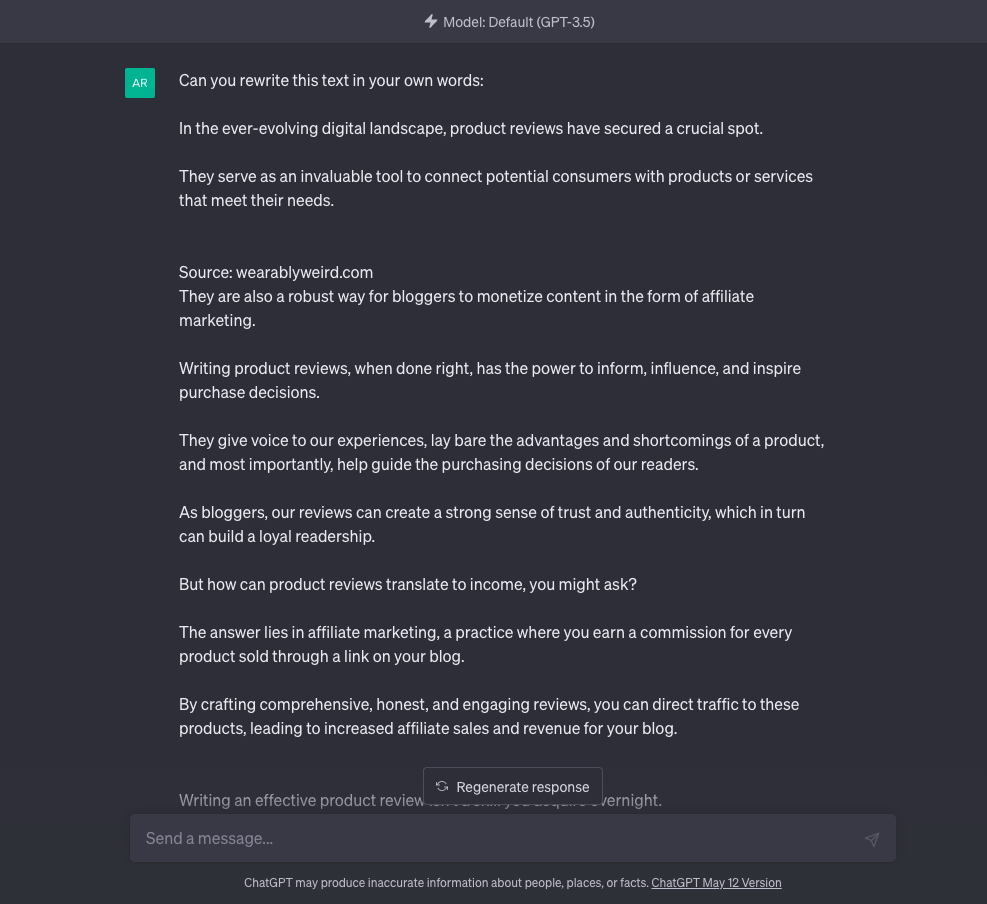Click the 'In the ever-evolving digital landscape' sentence
The height and width of the screenshot is (904, 987).
coord(471,128)
